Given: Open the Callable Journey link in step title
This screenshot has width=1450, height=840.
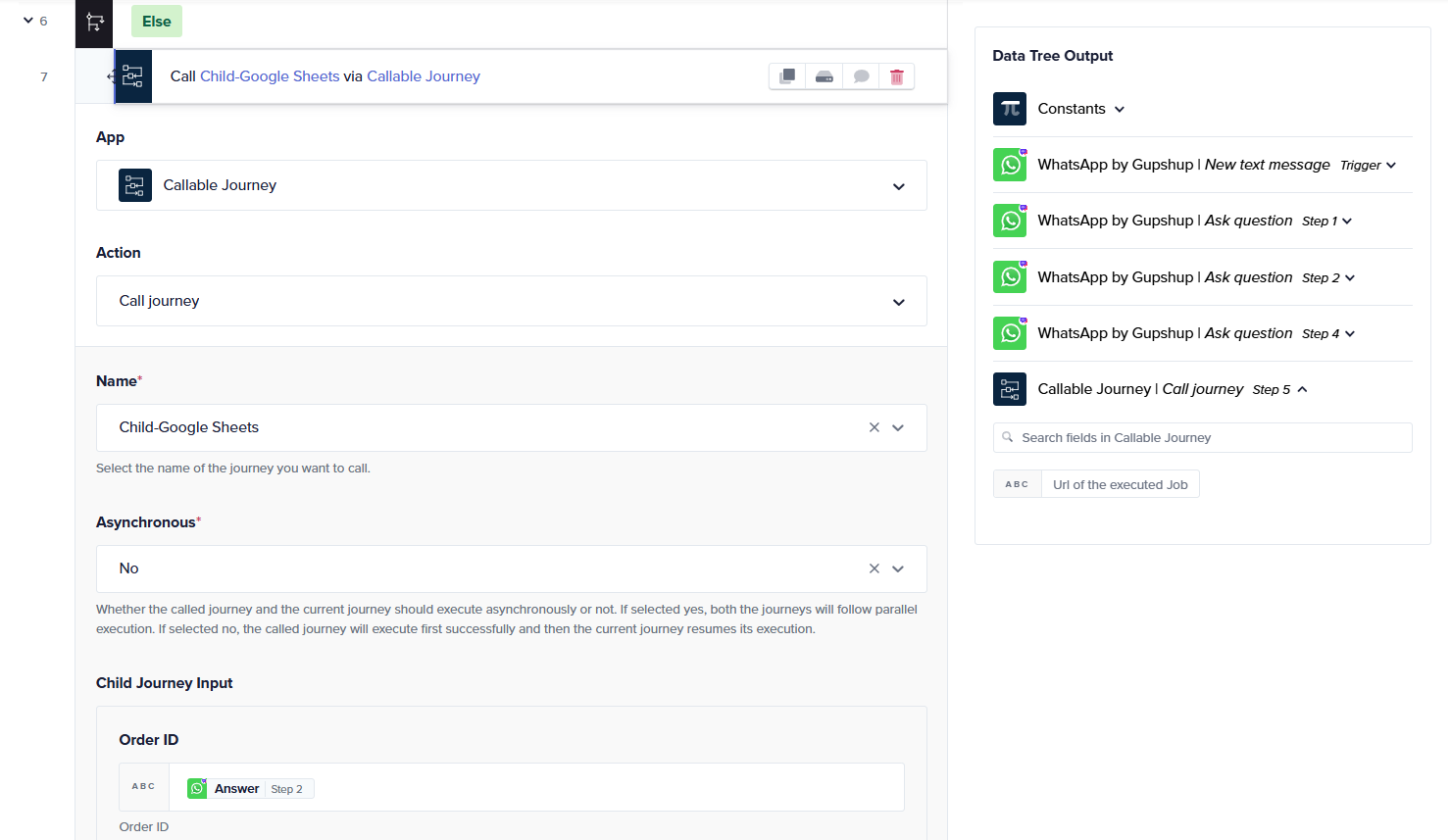Looking at the screenshot, I should [424, 76].
